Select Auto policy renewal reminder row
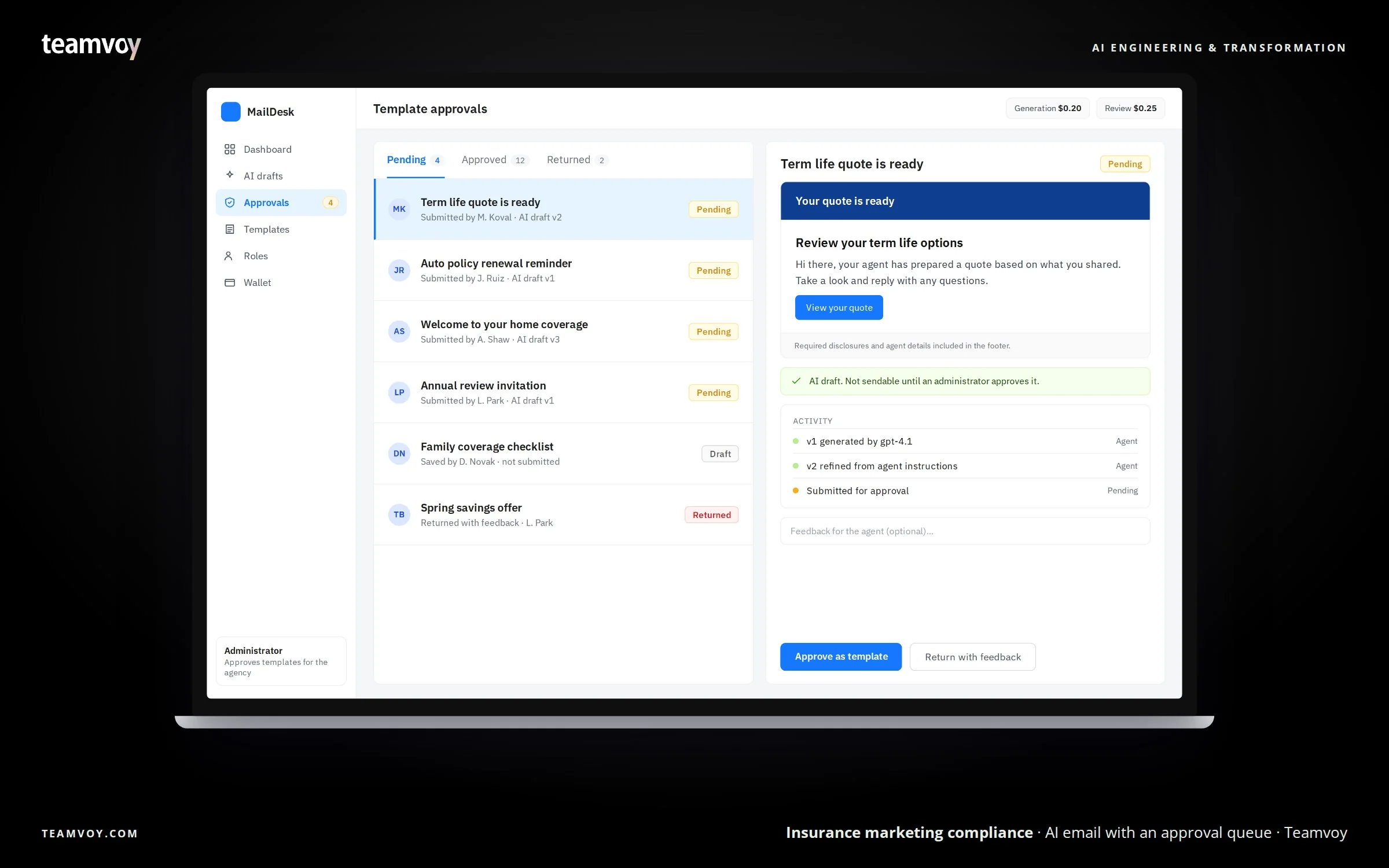1389x868 pixels. coord(563,270)
